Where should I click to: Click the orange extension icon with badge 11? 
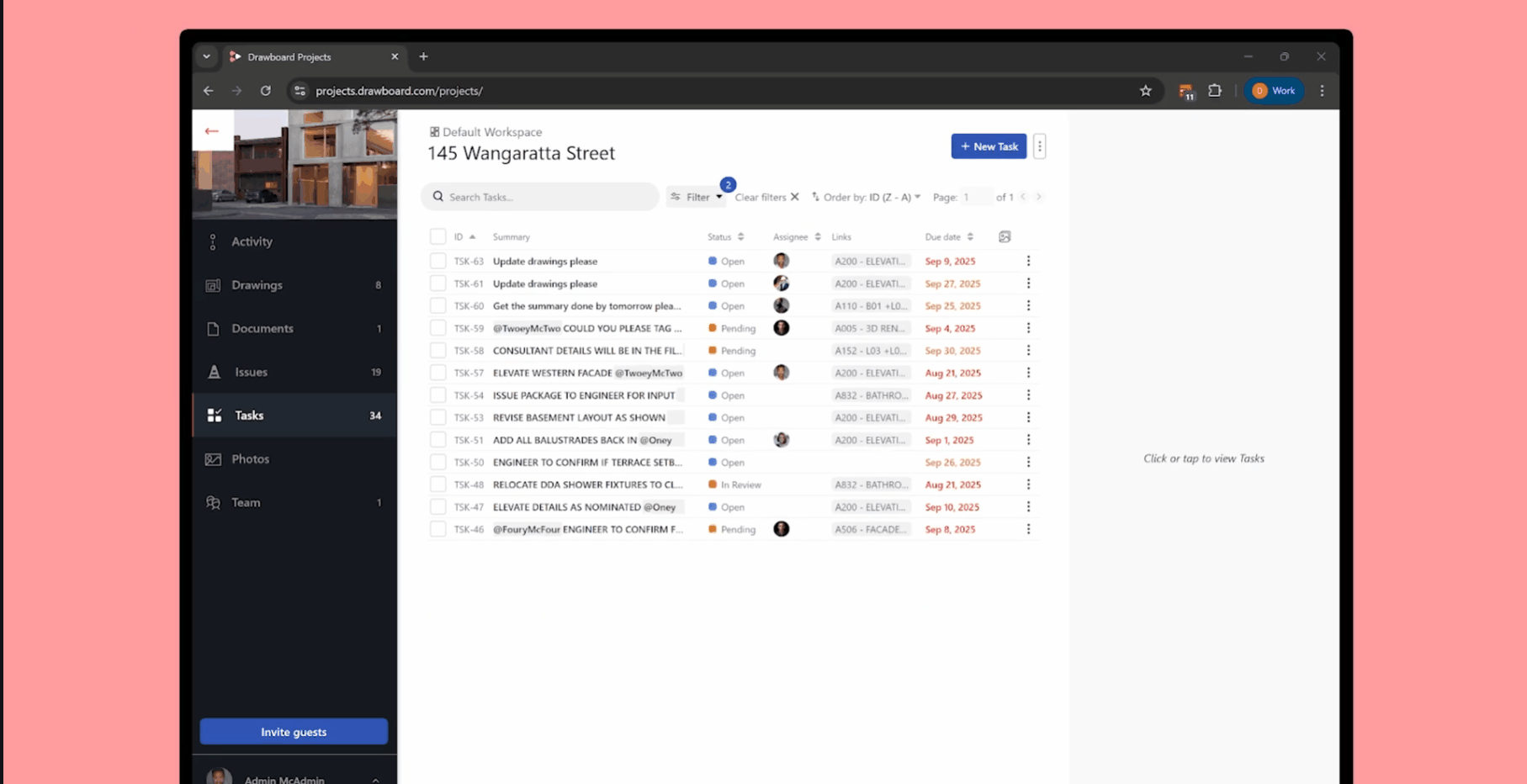tap(1186, 92)
